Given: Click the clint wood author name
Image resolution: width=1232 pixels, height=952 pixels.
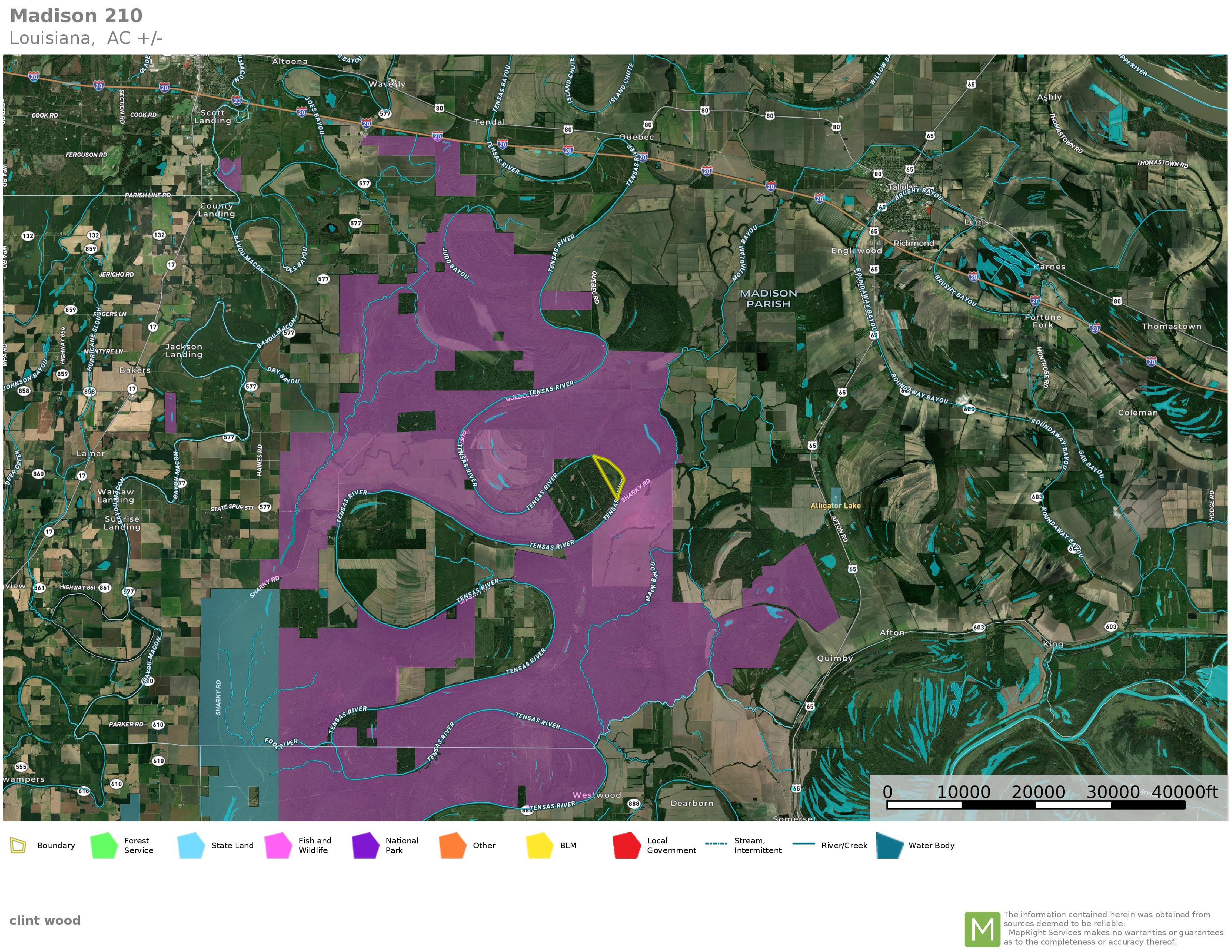Looking at the screenshot, I should click(x=44, y=920).
